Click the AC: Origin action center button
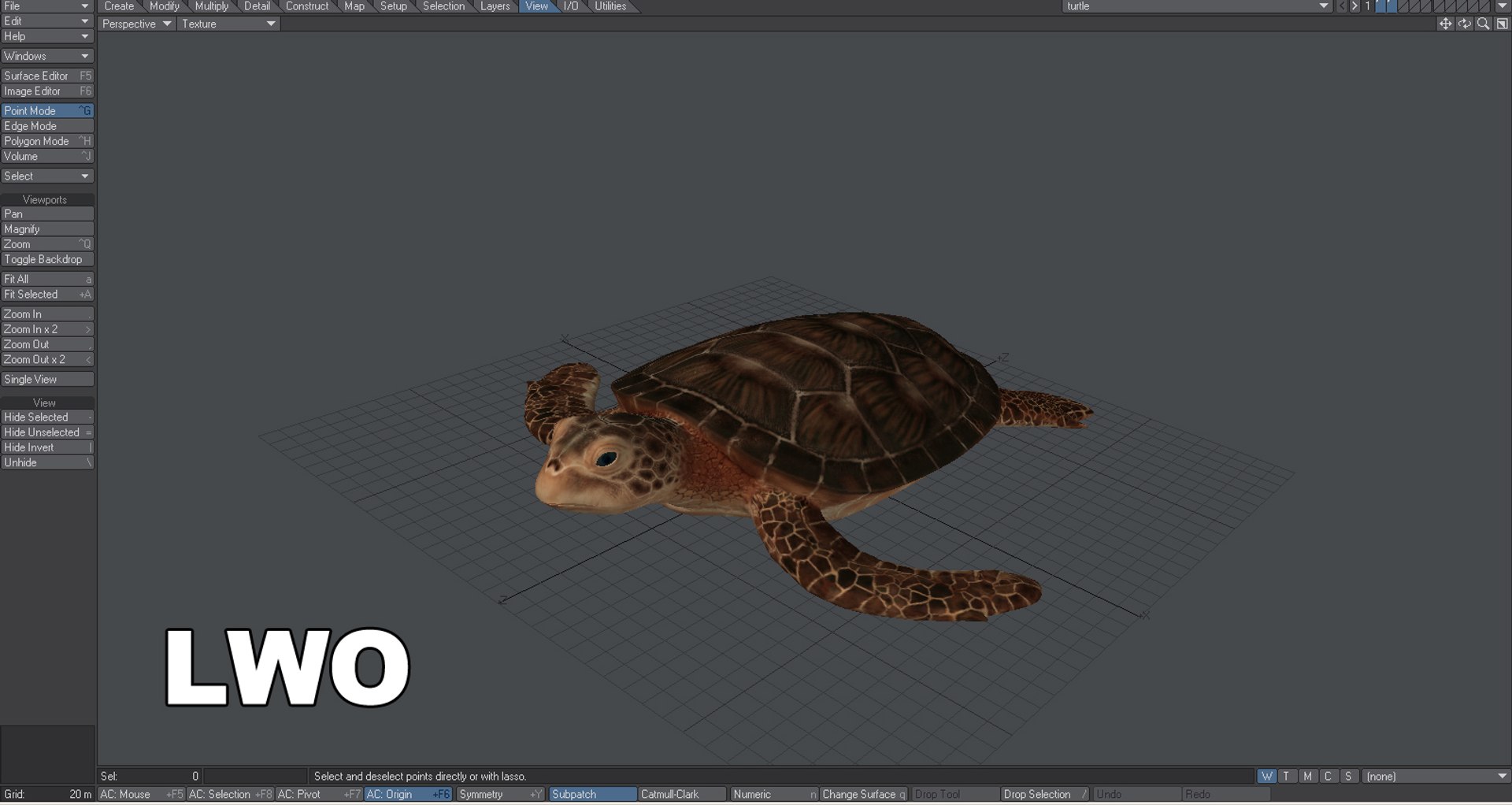The width and height of the screenshot is (1512, 805). point(408,795)
